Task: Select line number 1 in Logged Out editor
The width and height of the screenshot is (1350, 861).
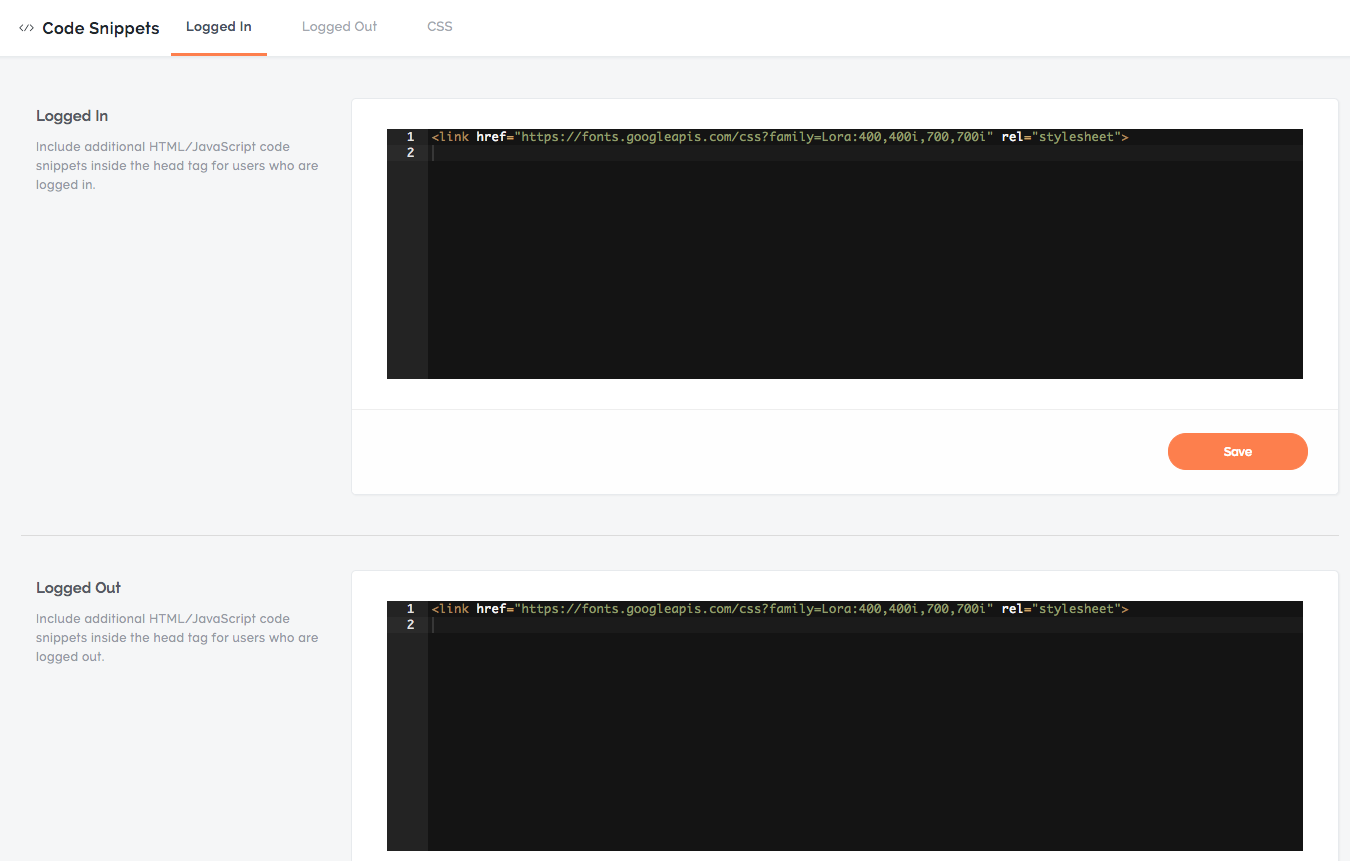Action: click(x=410, y=609)
